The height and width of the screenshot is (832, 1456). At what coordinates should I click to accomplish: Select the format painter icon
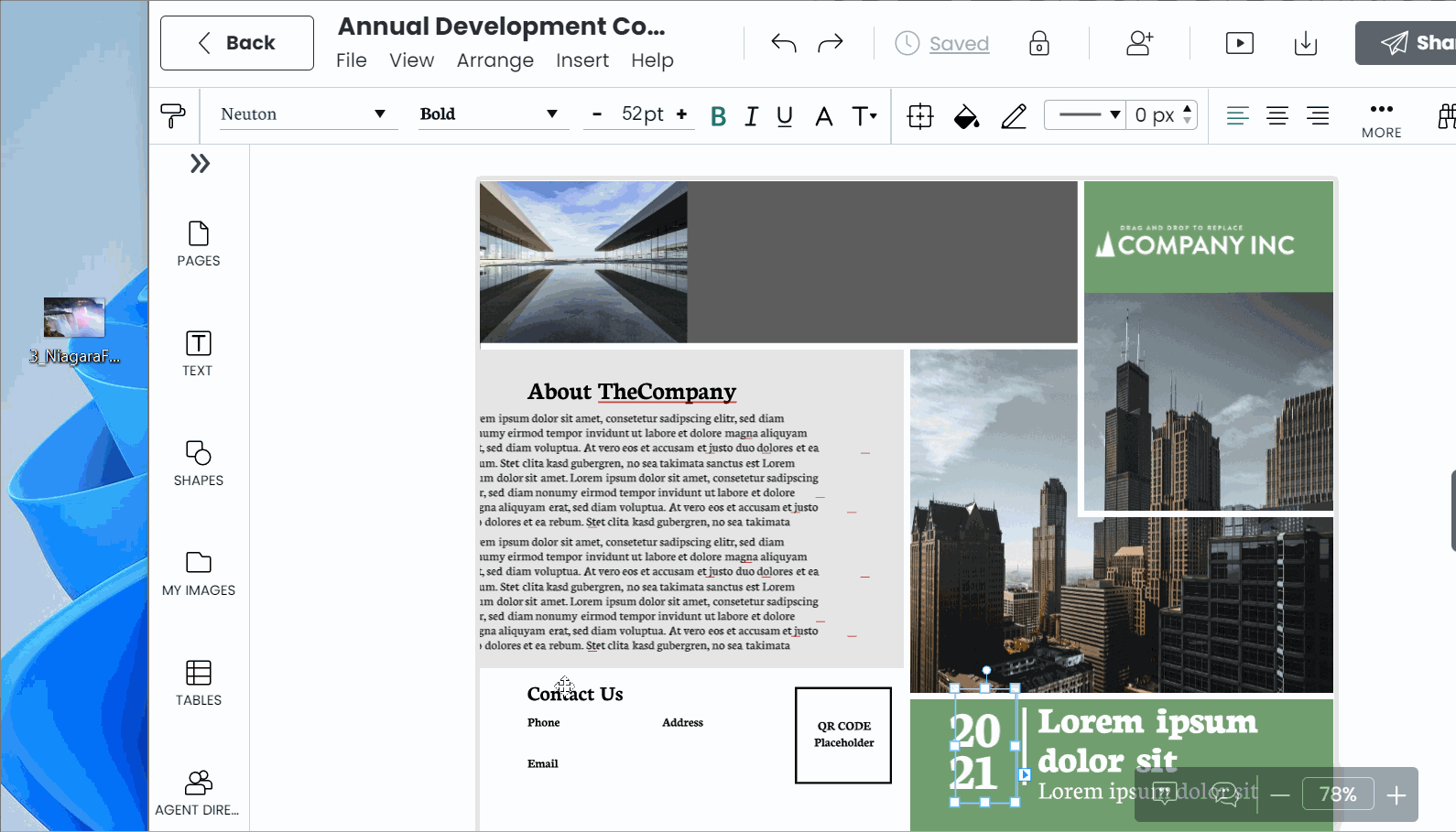[x=172, y=115]
